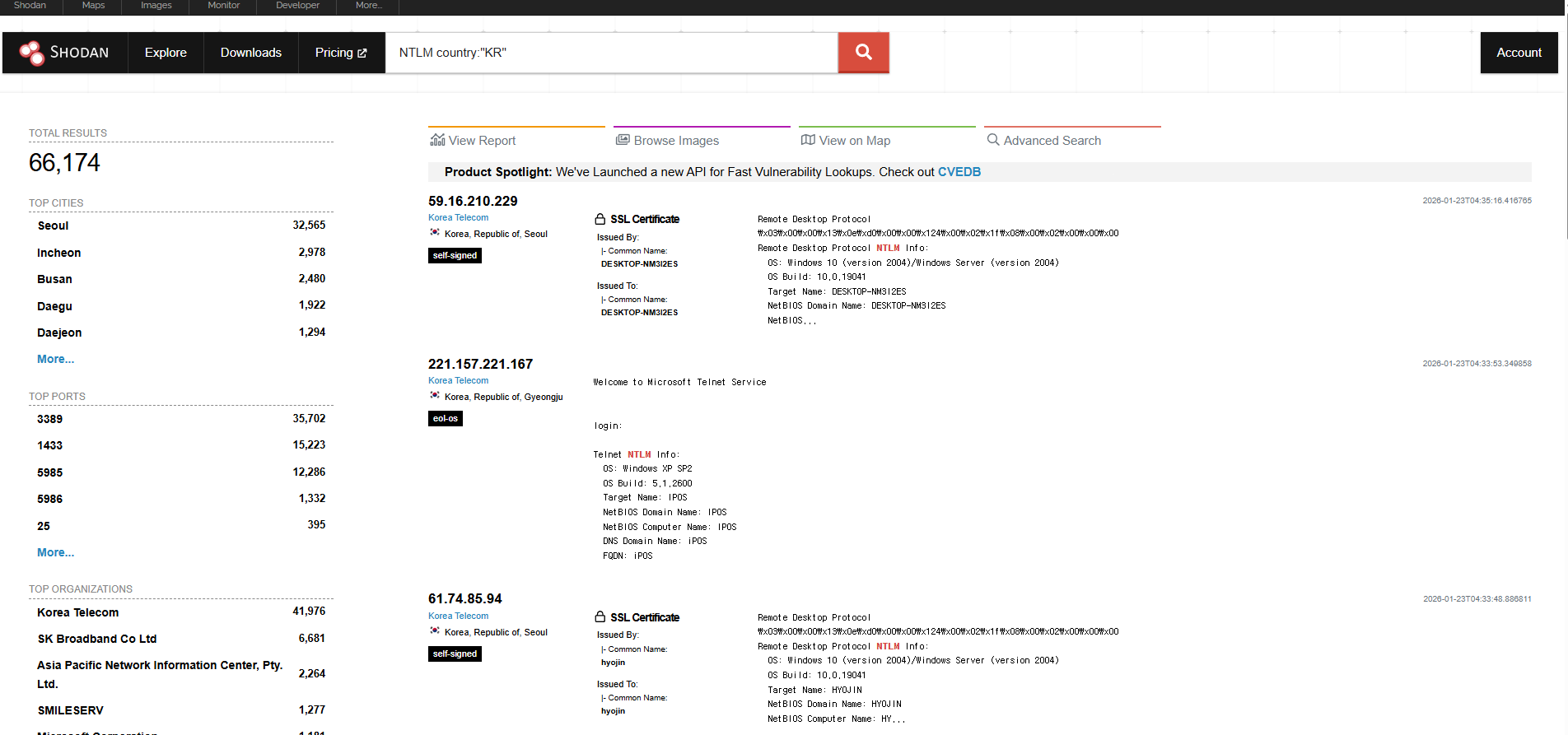Click the Shodan logo icon

[x=31, y=53]
